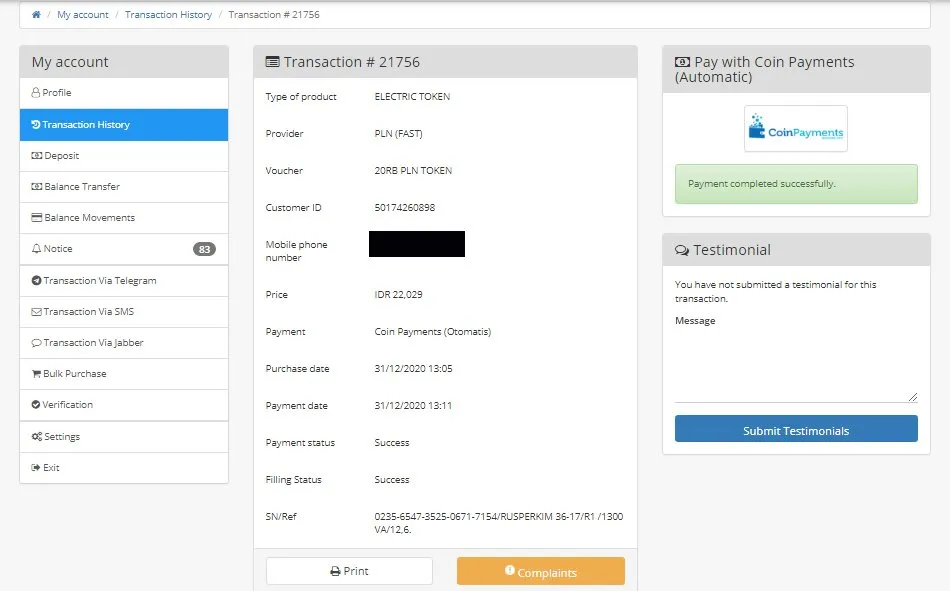The width and height of the screenshot is (950, 591).
Task: Click the SN/Ref value starting 0235-6547
Action: (499, 523)
